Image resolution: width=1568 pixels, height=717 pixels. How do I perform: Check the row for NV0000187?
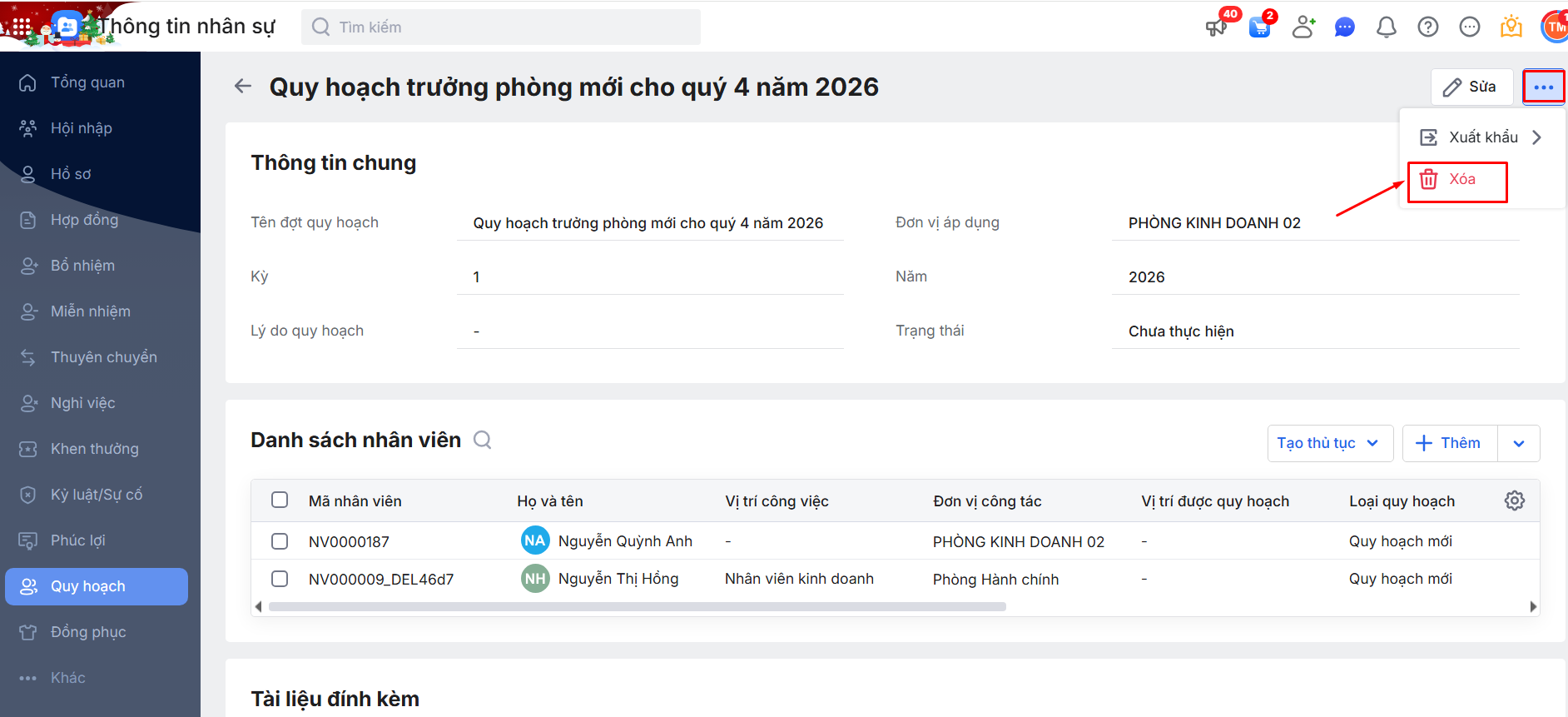[280, 541]
